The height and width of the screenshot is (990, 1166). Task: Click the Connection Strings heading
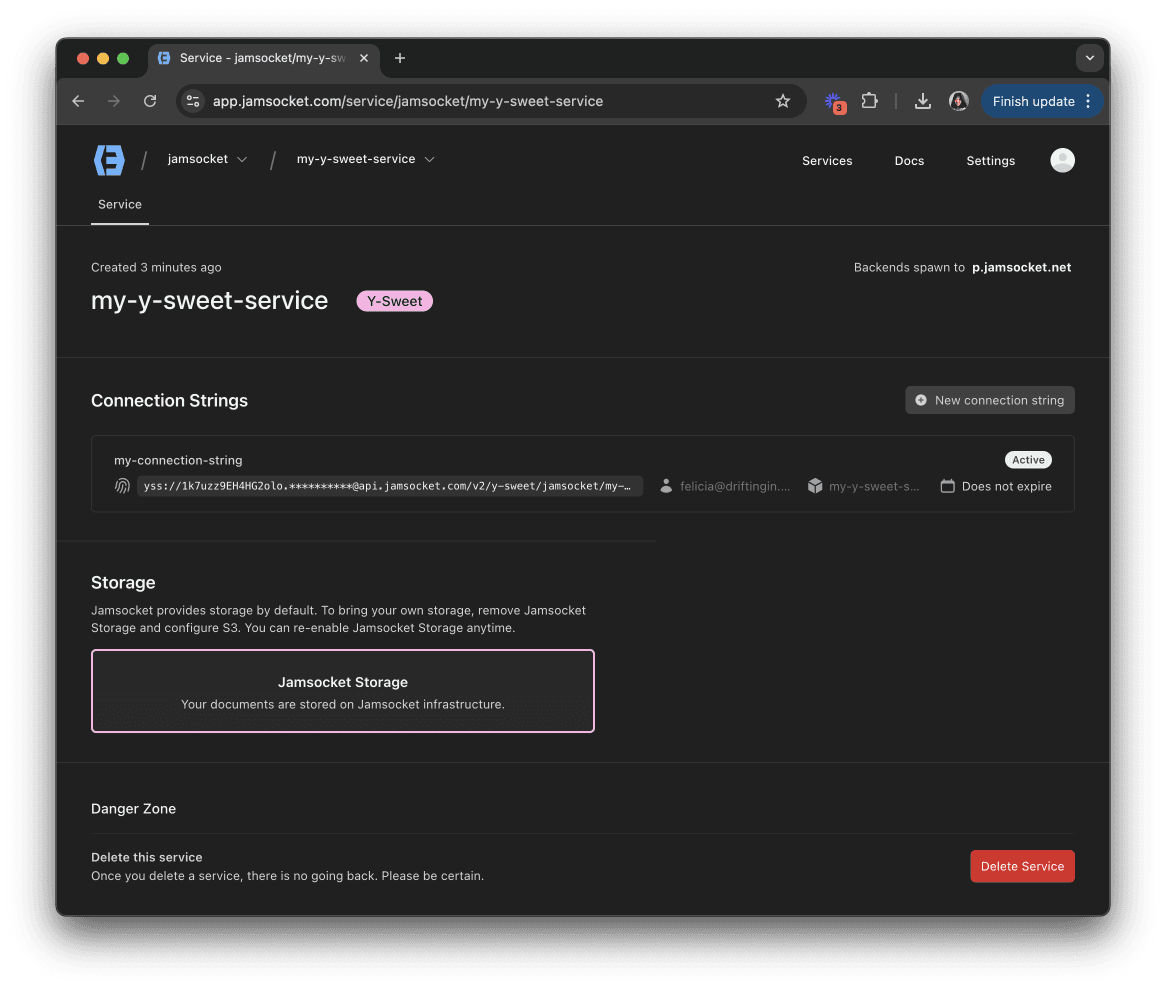pos(170,401)
